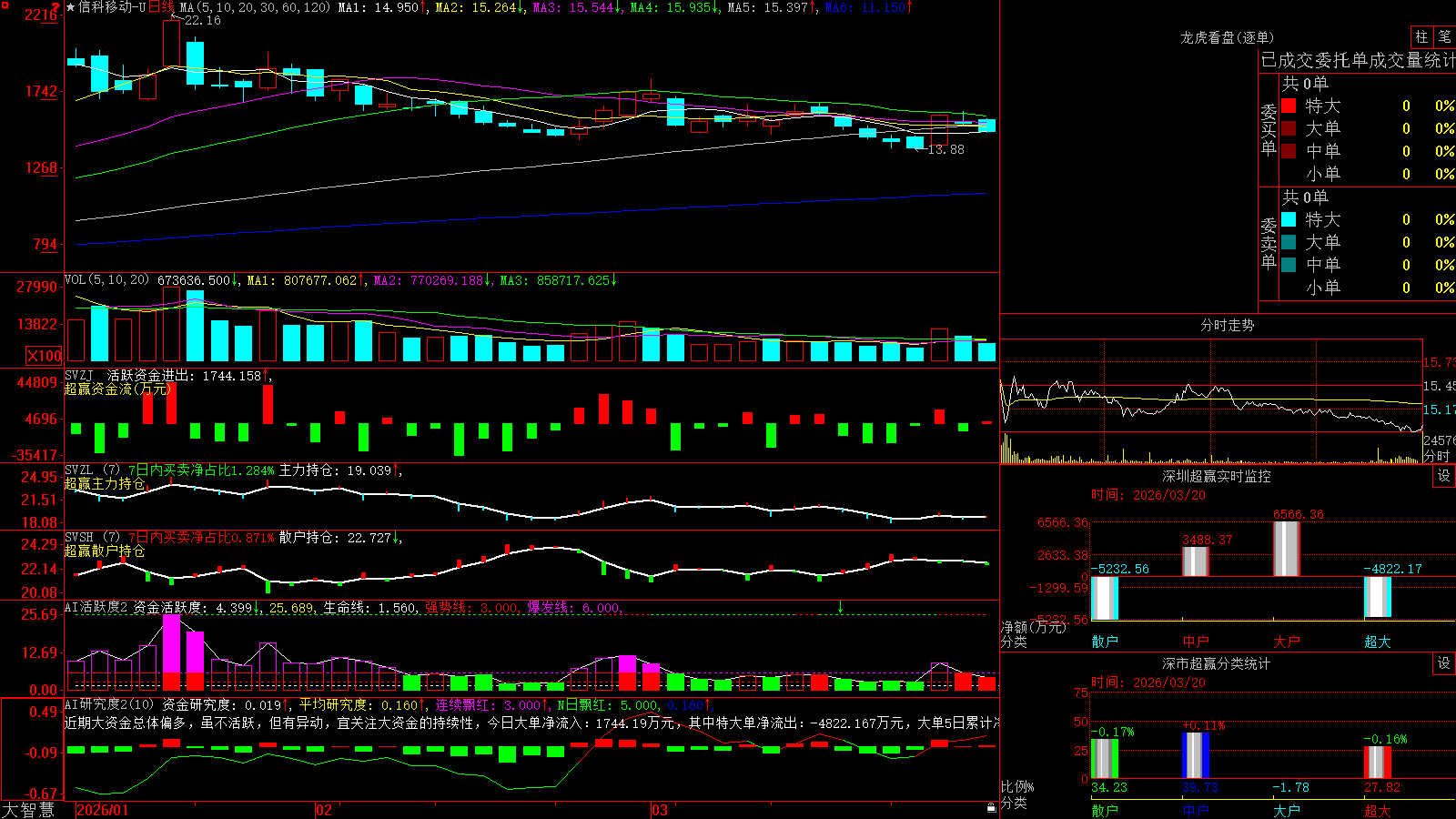Screen dimensions: 1456x819
Task: Click the star icon before 信科移动-U
Action: [x=71, y=7]
